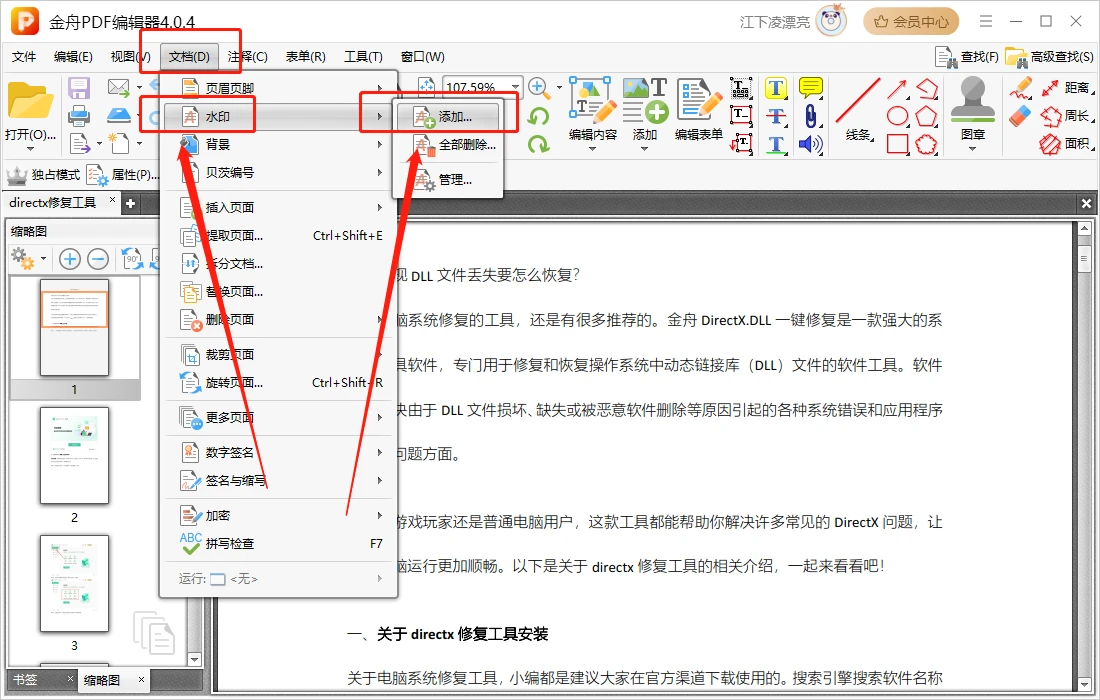Switch to the 书签 bookmarks tab
The width and height of the screenshot is (1100, 700).
coord(27,679)
